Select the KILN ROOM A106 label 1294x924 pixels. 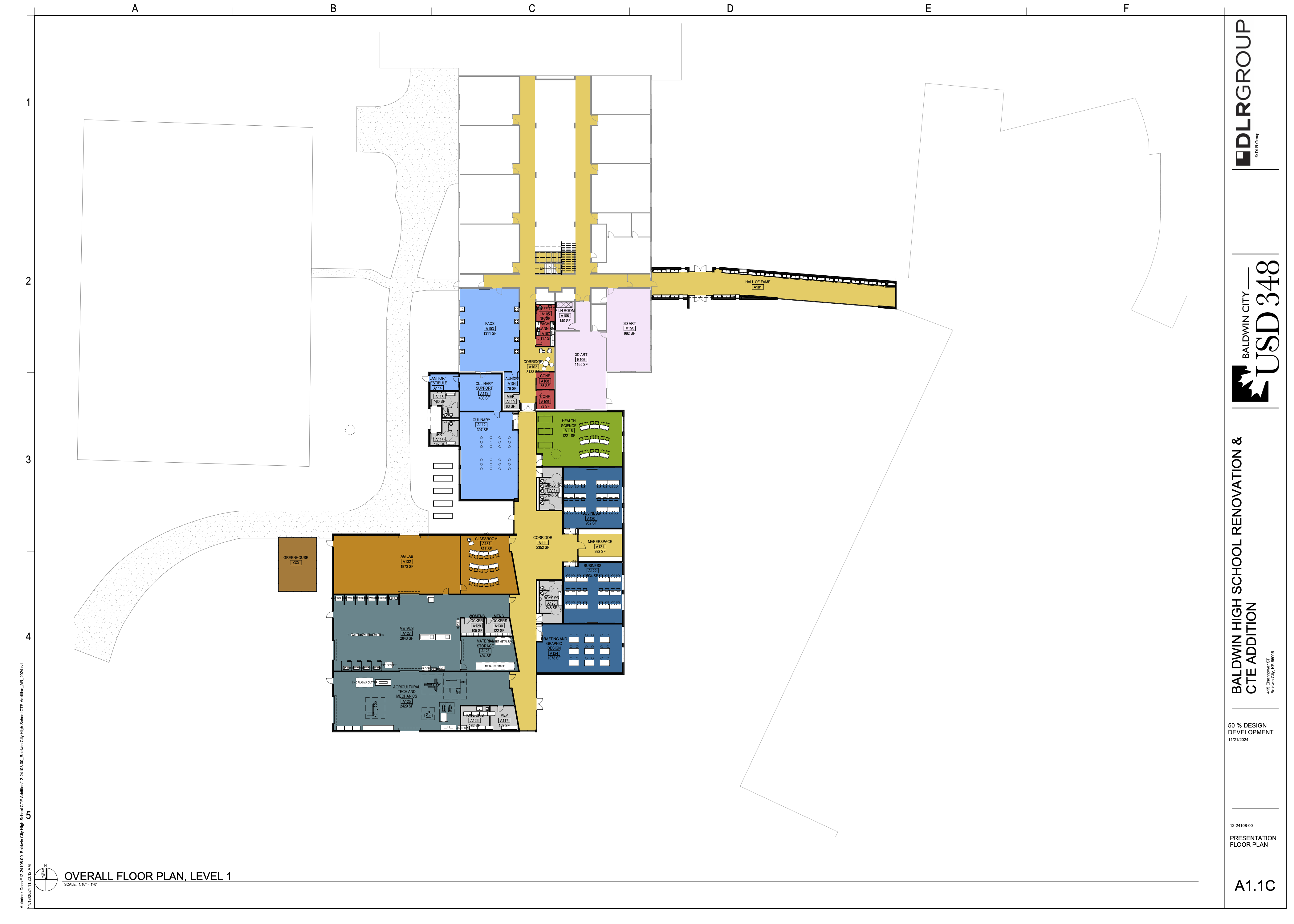564,316
